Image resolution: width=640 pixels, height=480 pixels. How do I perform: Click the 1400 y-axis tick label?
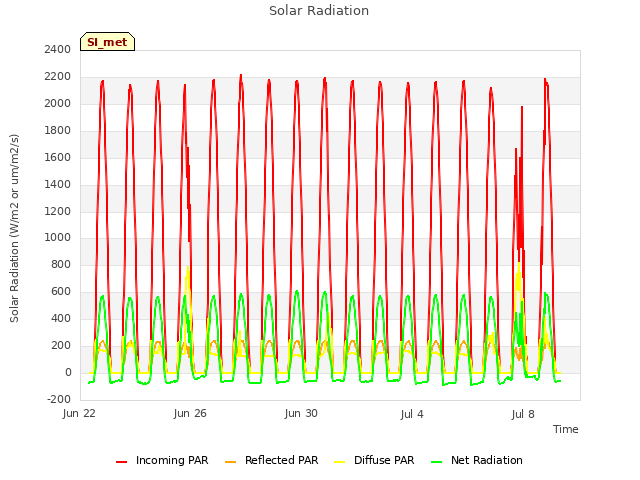[x=58, y=184]
